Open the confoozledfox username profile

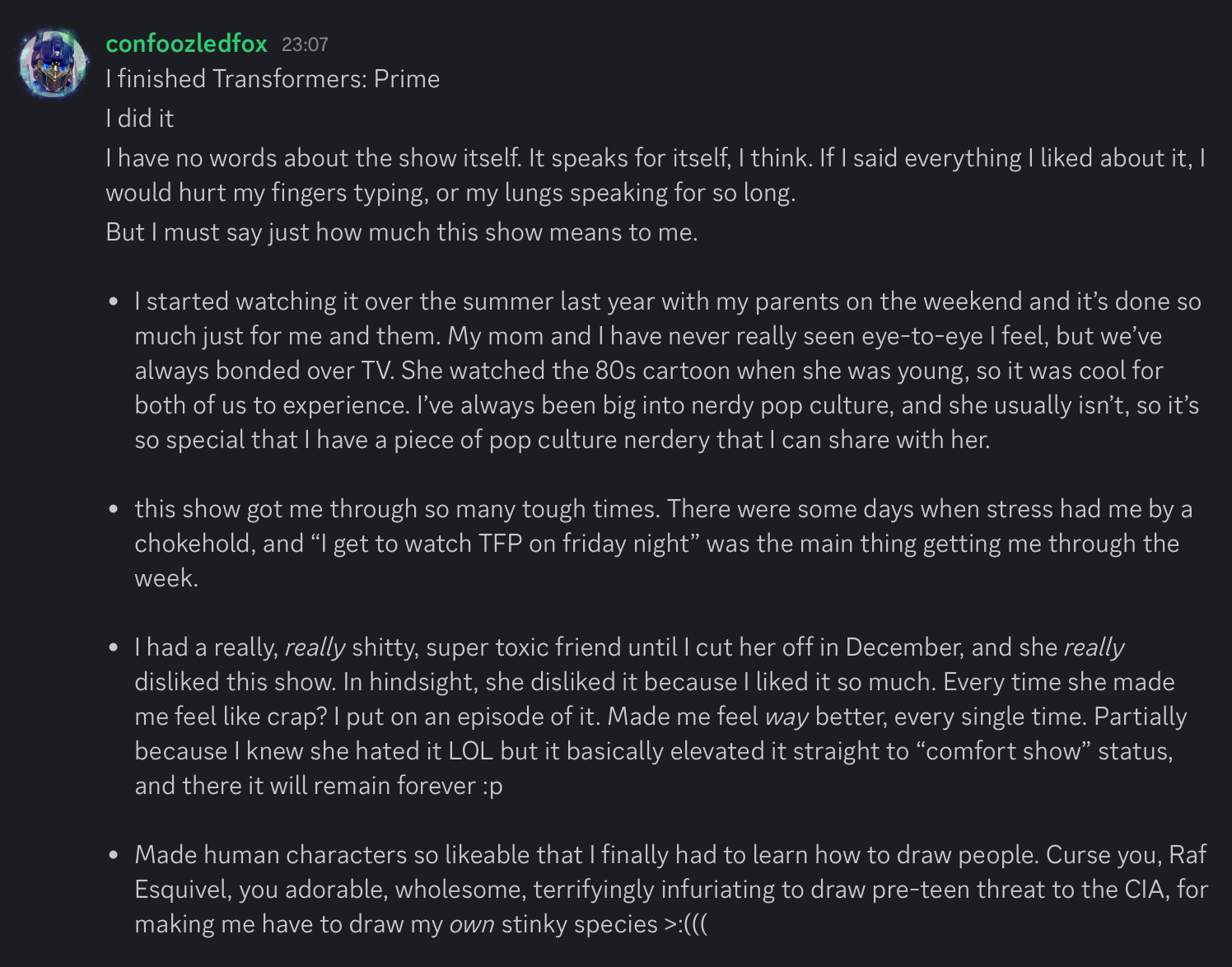click(186, 44)
